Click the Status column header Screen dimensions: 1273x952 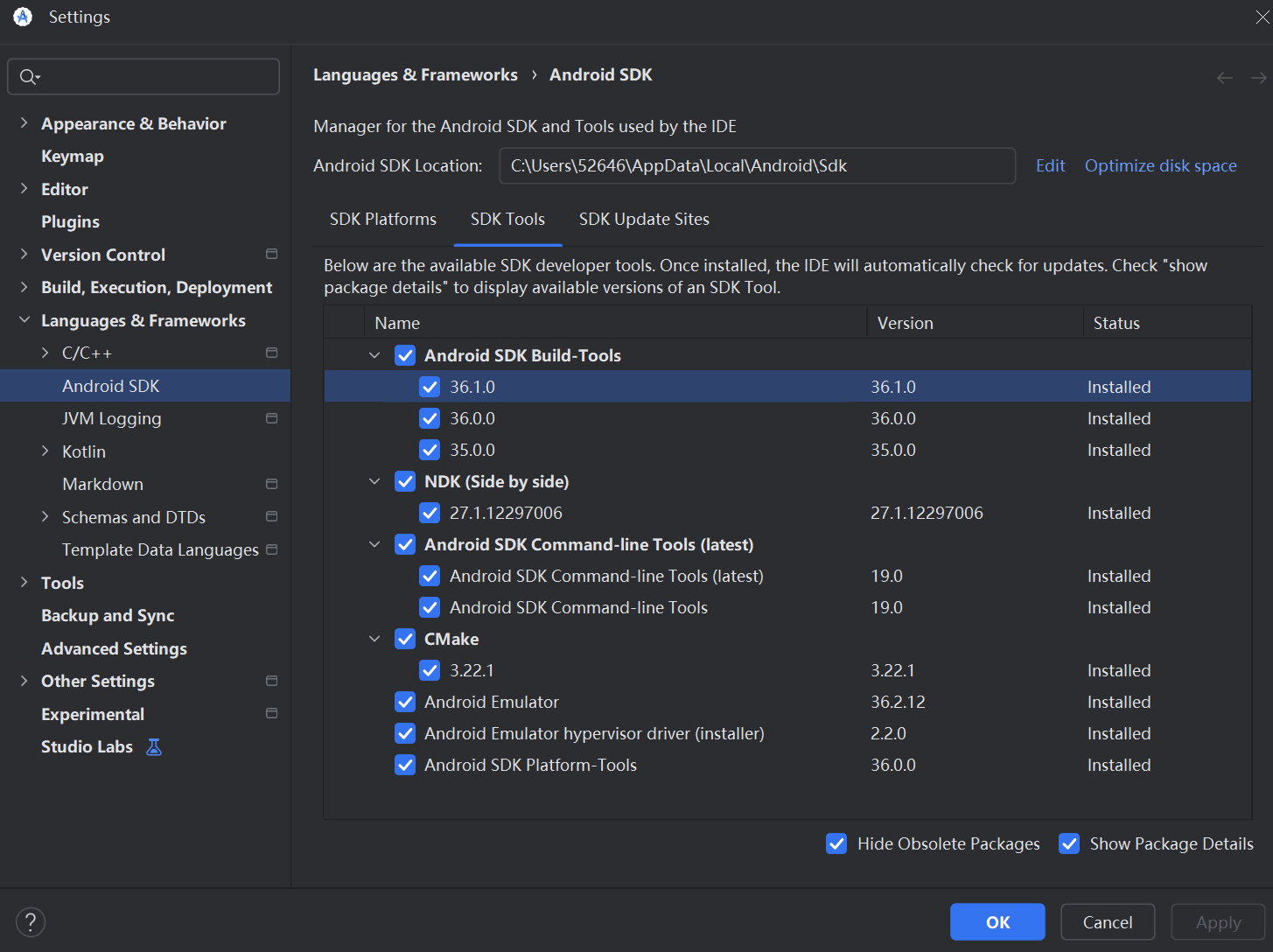coord(1168,323)
